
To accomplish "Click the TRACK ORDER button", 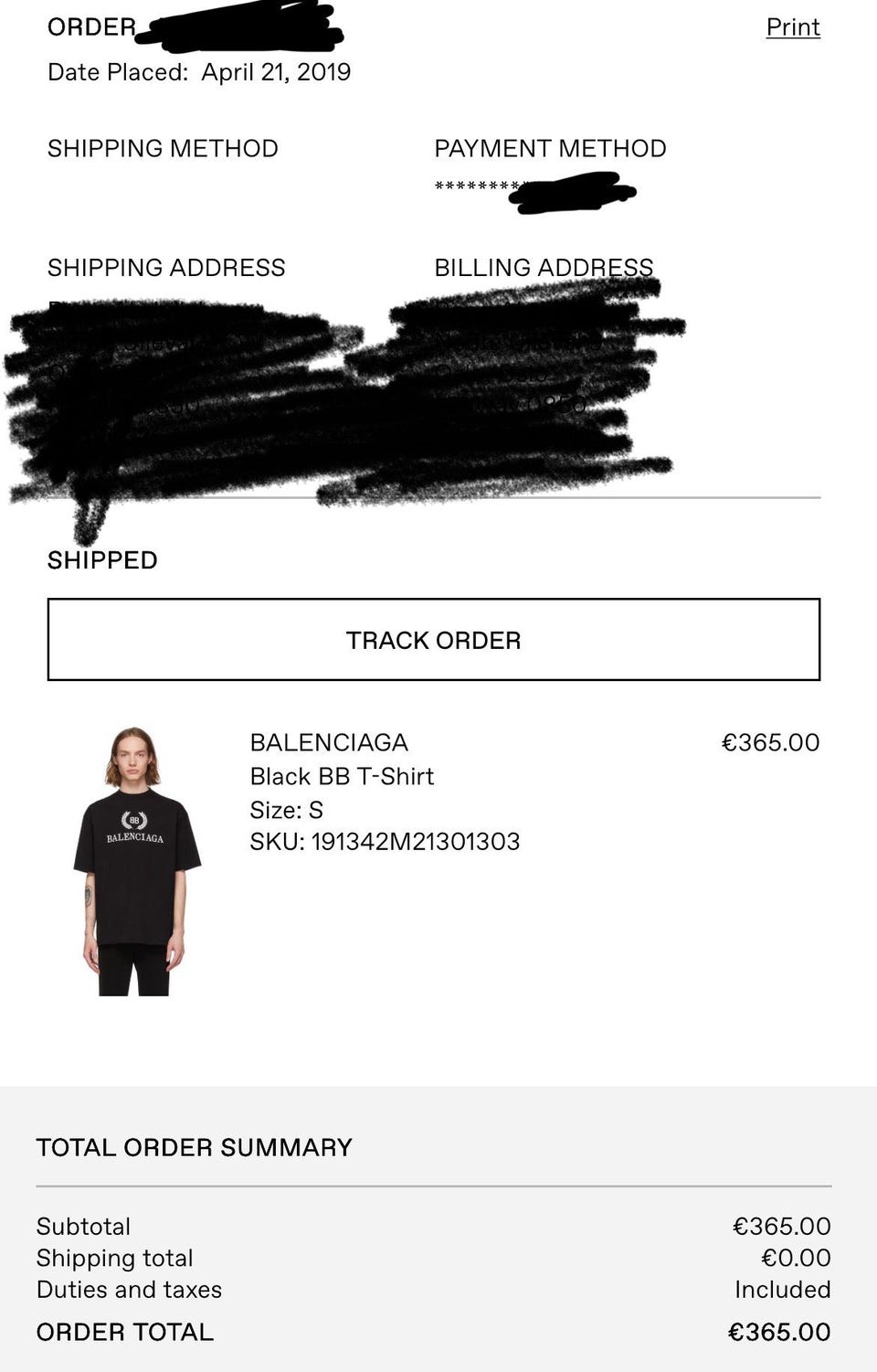I will (x=434, y=640).
